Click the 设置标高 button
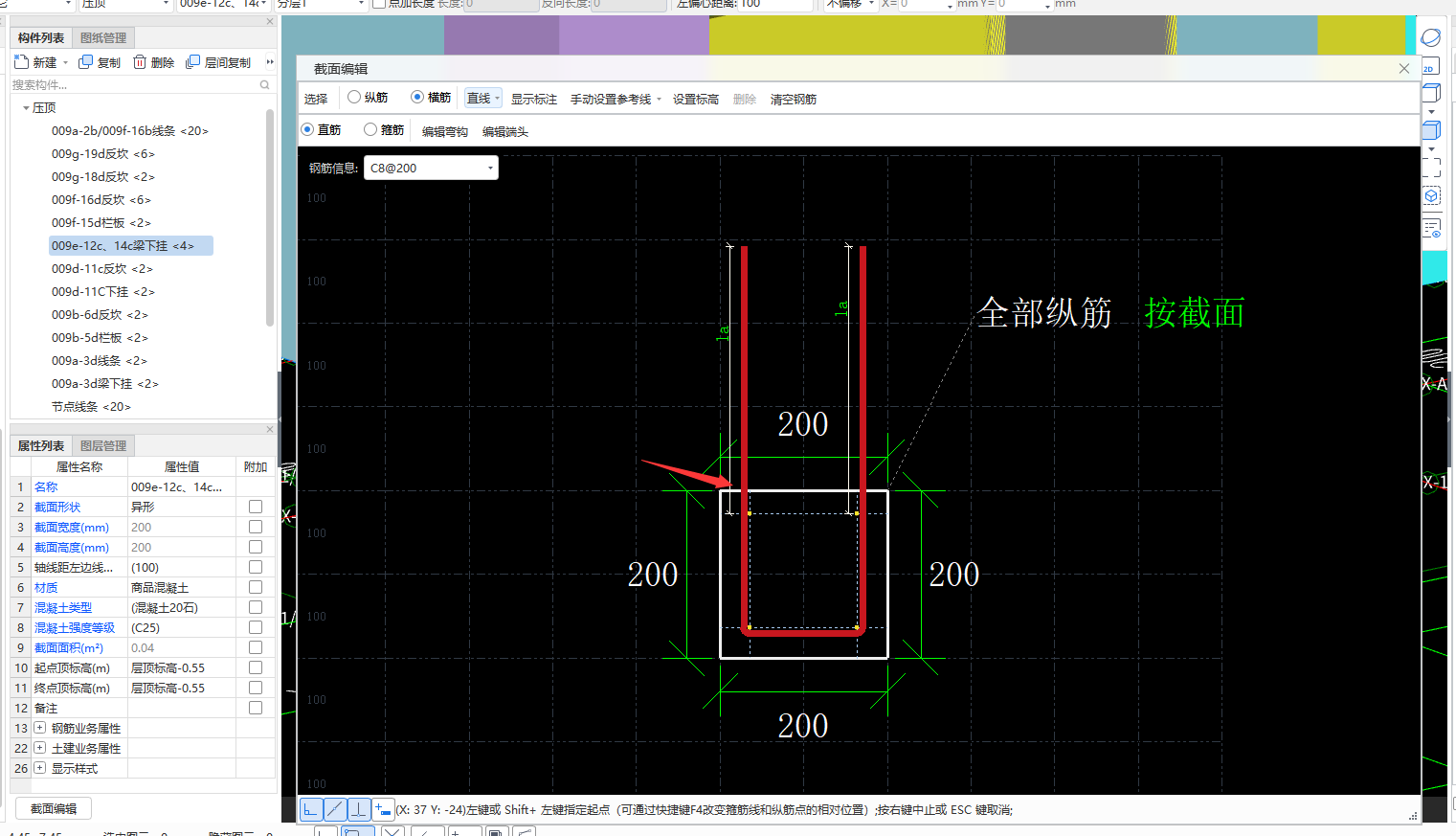Image resolution: width=1456 pixels, height=836 pixels. (696, 99)
